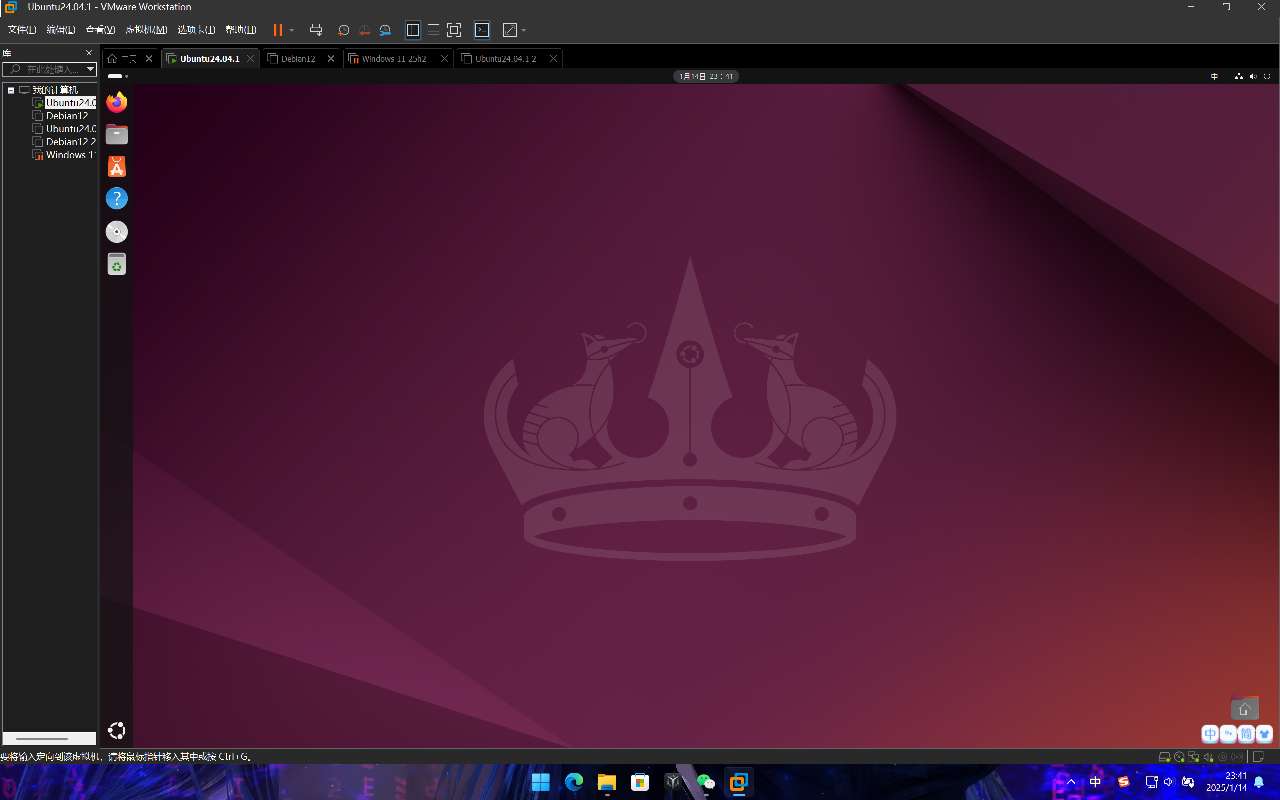Click the skin icon on input bar
This screenshot has width=1280, height=800.
[x=1264, y=734]
